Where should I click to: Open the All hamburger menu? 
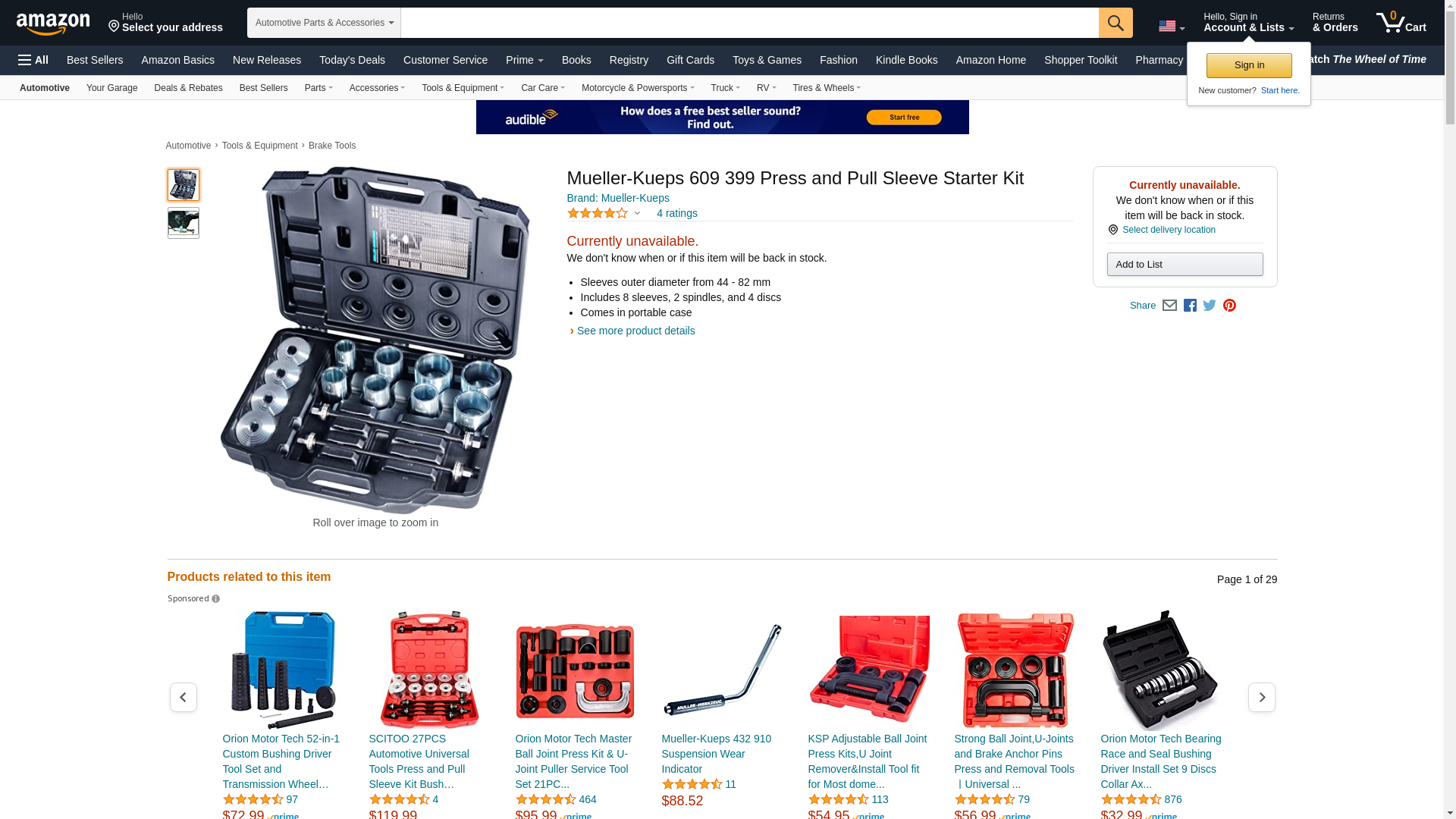pos(33,60)
